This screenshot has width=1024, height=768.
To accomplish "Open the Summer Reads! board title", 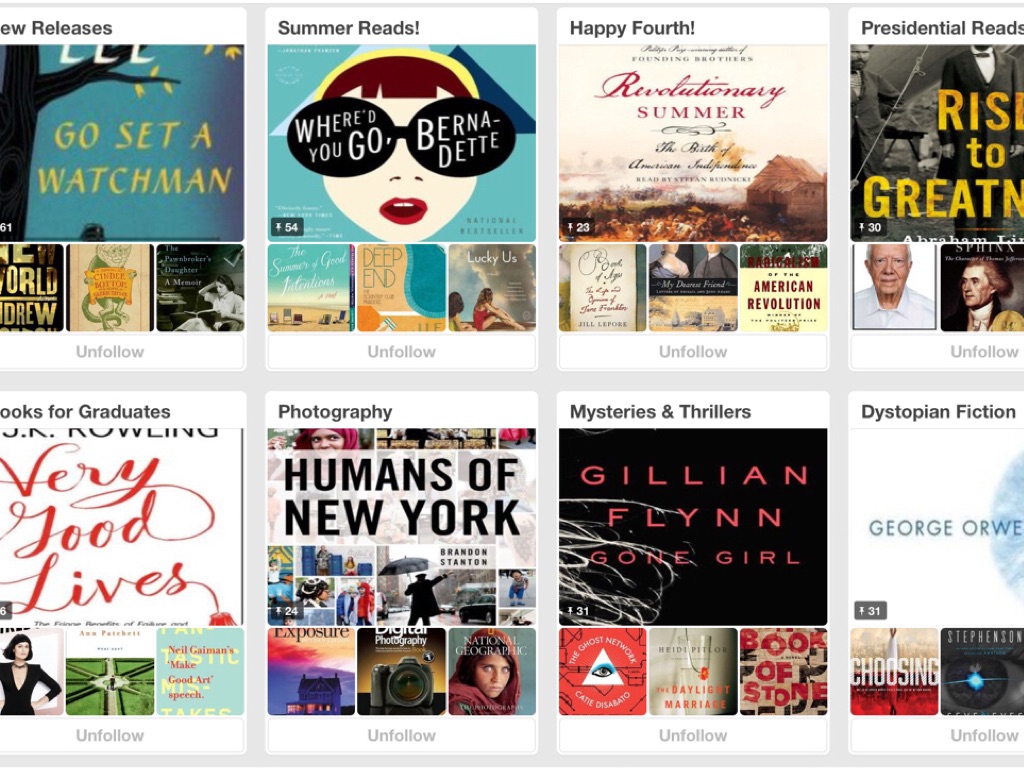I will (349, 28).
